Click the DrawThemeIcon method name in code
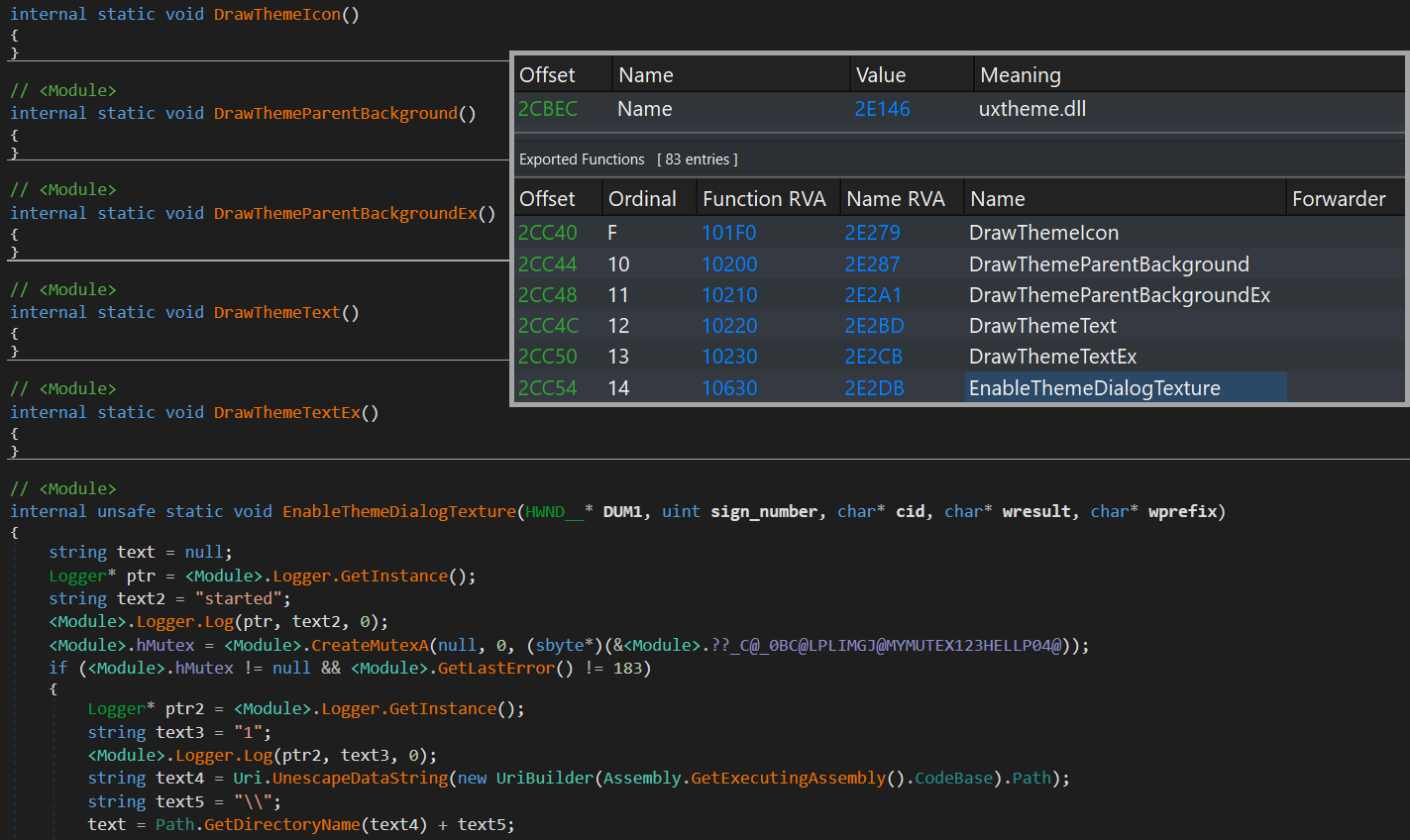 pos(277,14)
